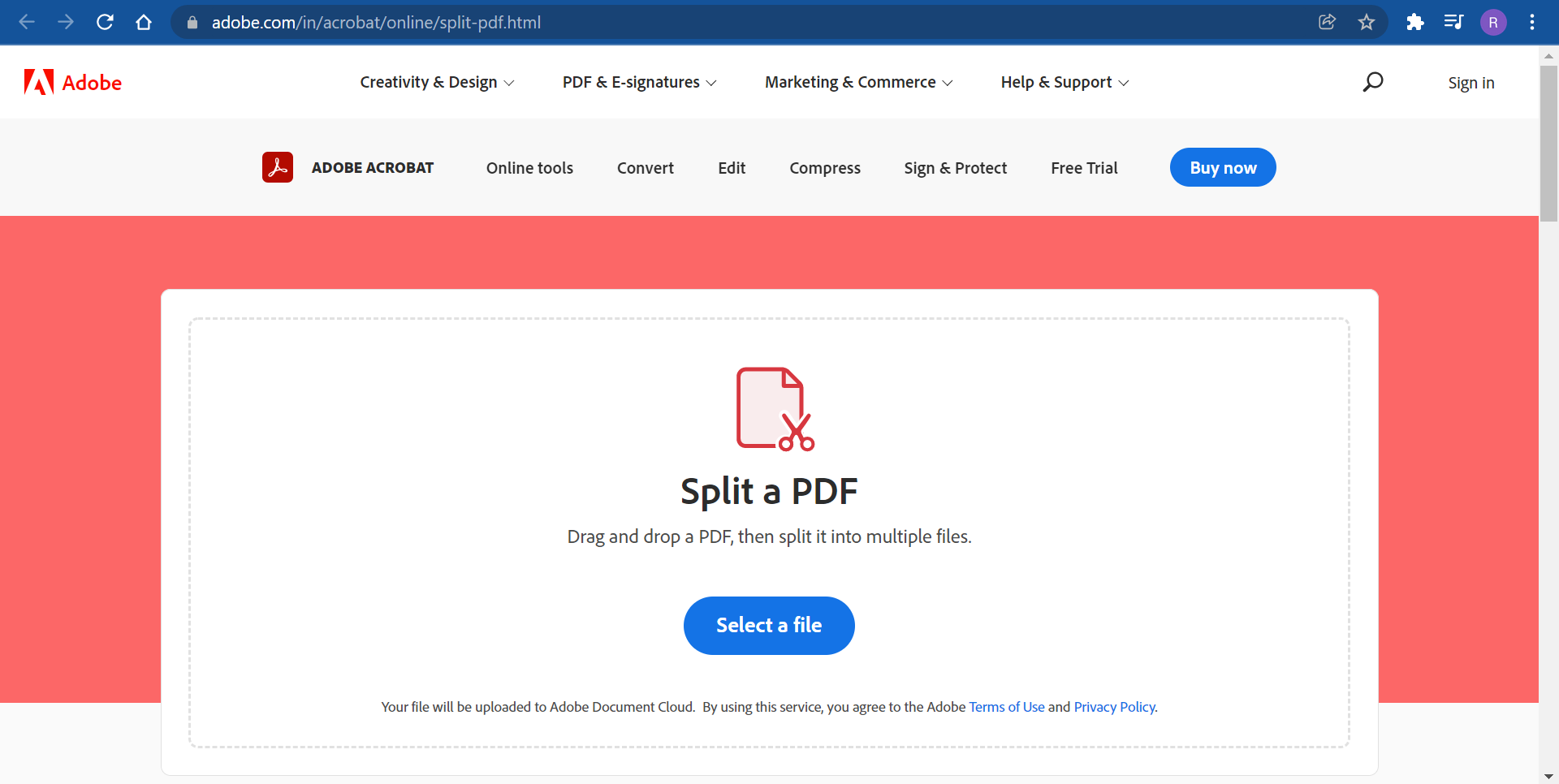Reload the current page

tap(105, 22)
